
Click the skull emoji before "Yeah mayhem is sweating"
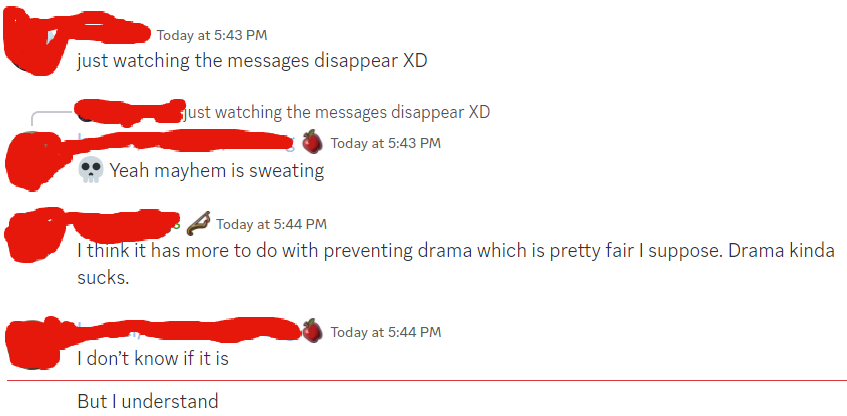[90, 171]
